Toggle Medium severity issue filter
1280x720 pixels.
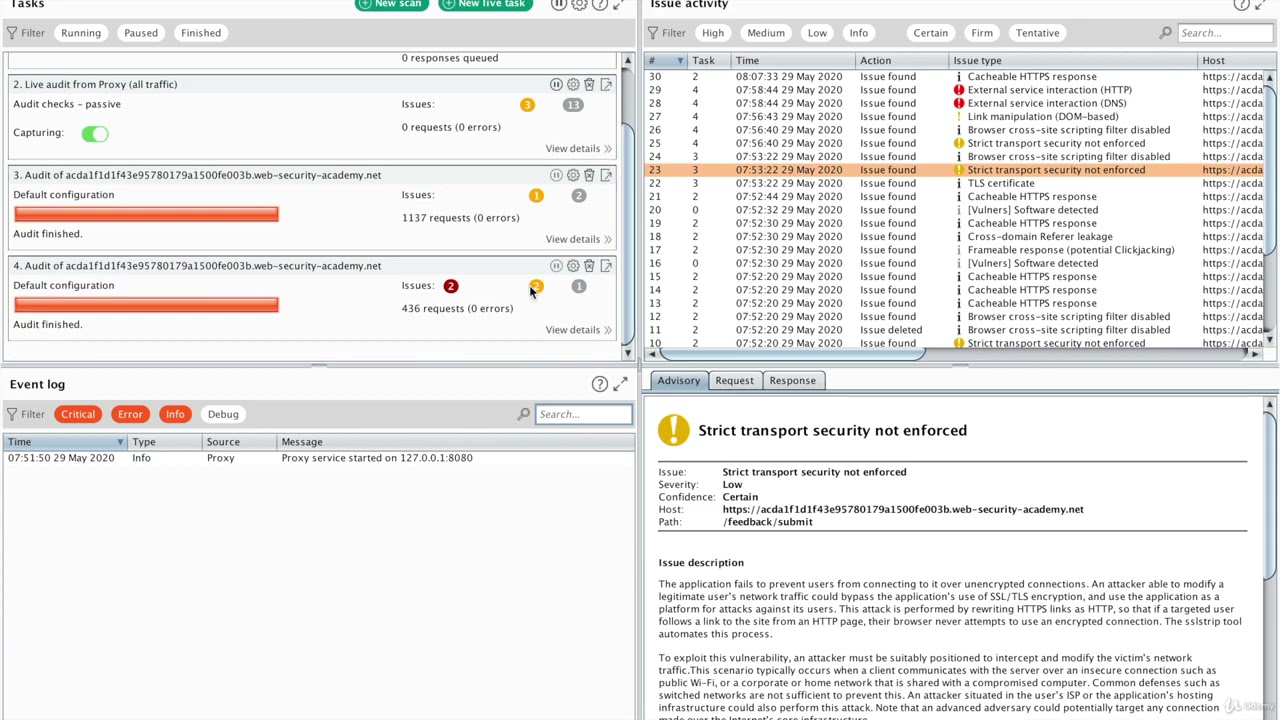766,33
